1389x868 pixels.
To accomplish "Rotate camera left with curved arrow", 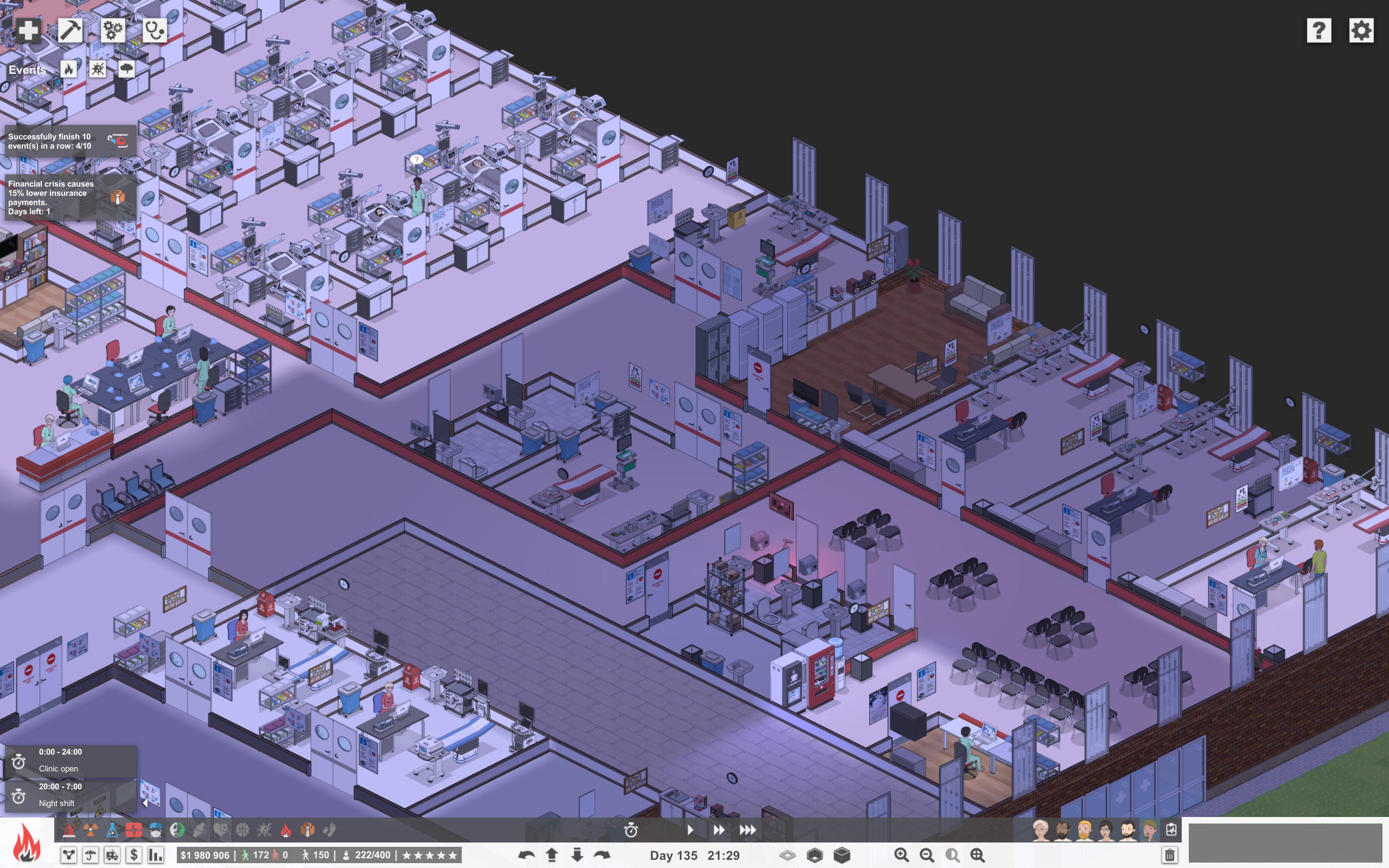I will 526,855.
